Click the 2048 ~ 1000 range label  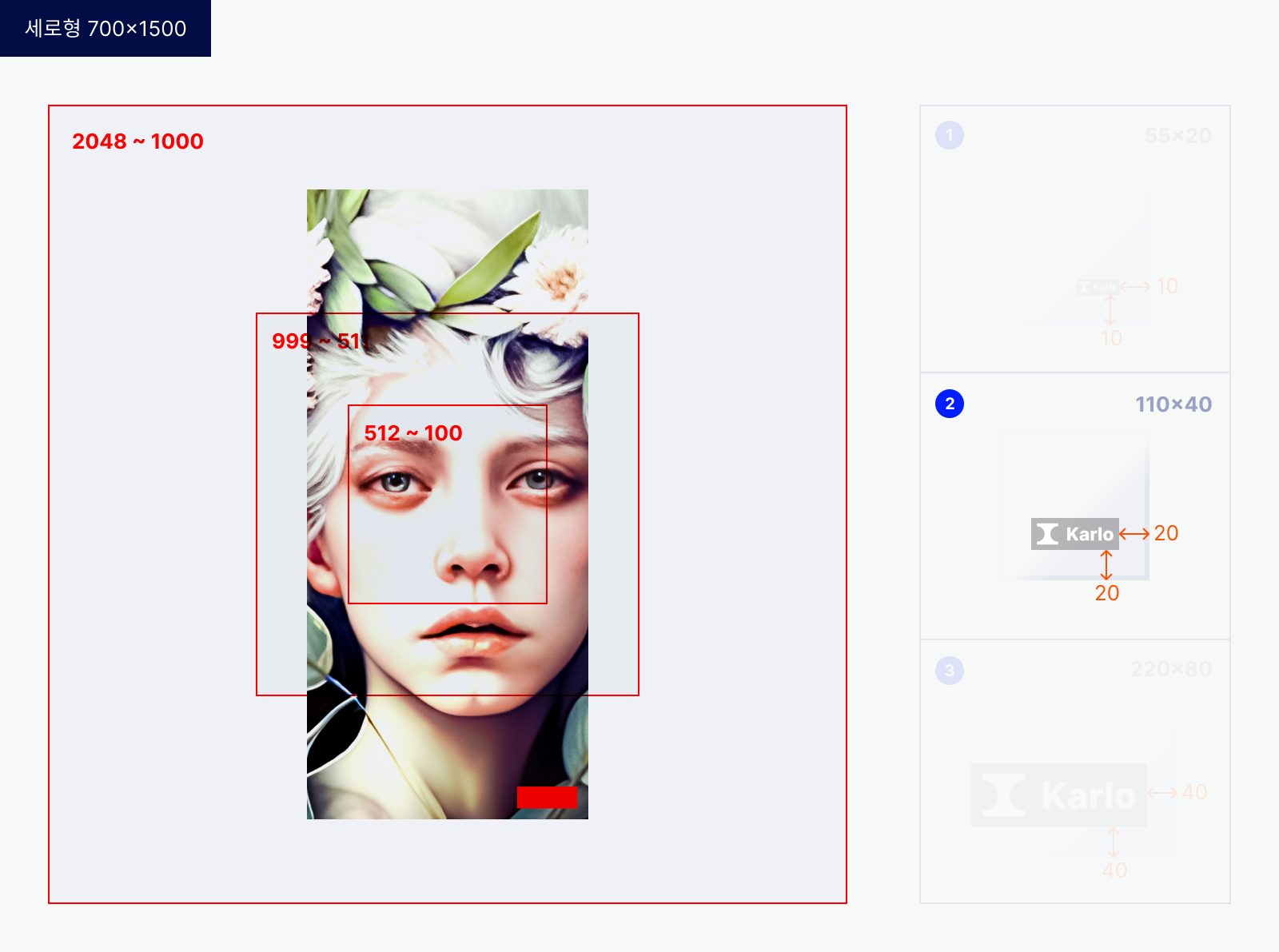click(x=137, y=141)
